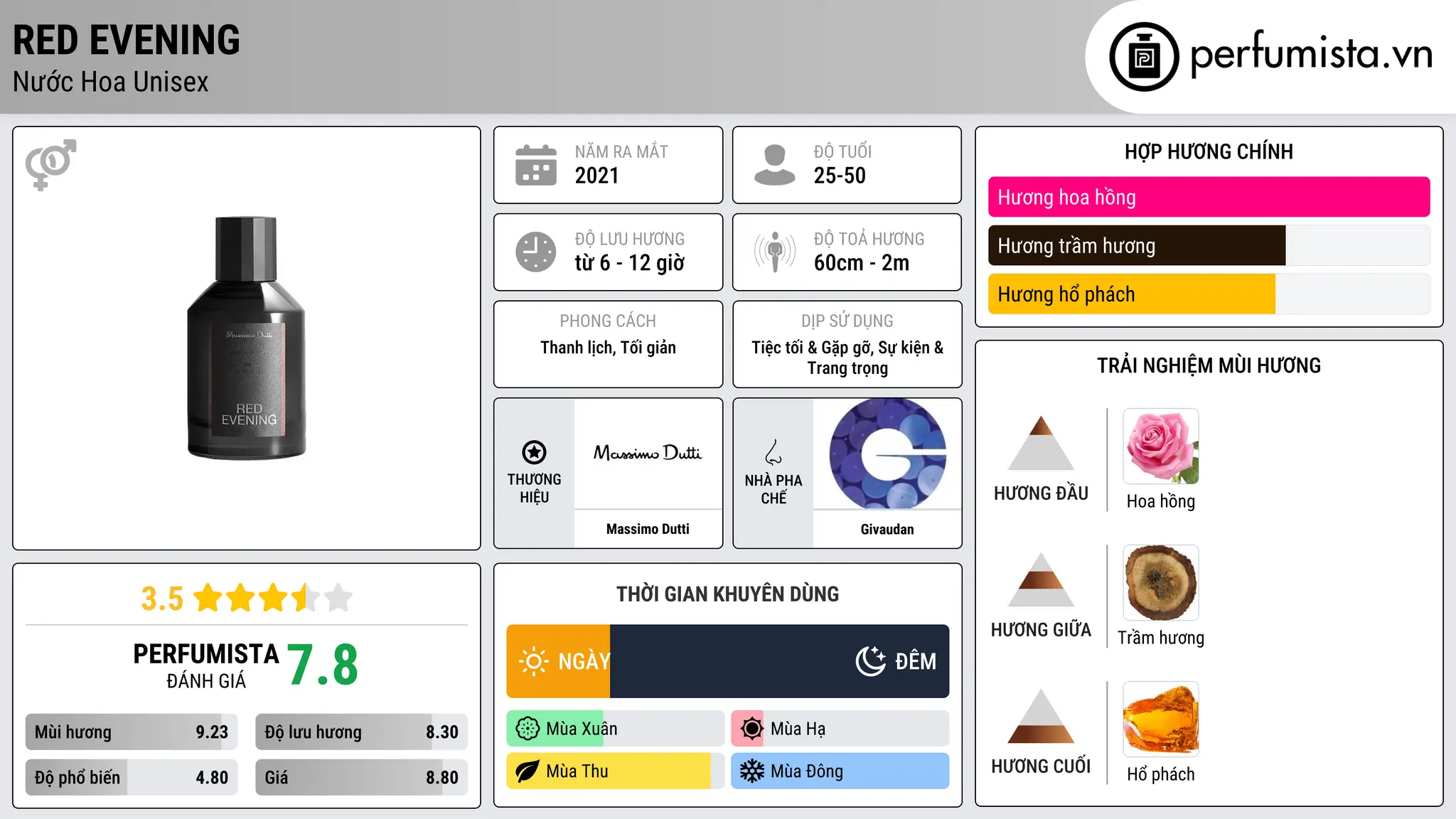This screenshot has width=1456, height=819.
Task: Click the flower icon for Mùa Xuân
Action: [528, 729]
